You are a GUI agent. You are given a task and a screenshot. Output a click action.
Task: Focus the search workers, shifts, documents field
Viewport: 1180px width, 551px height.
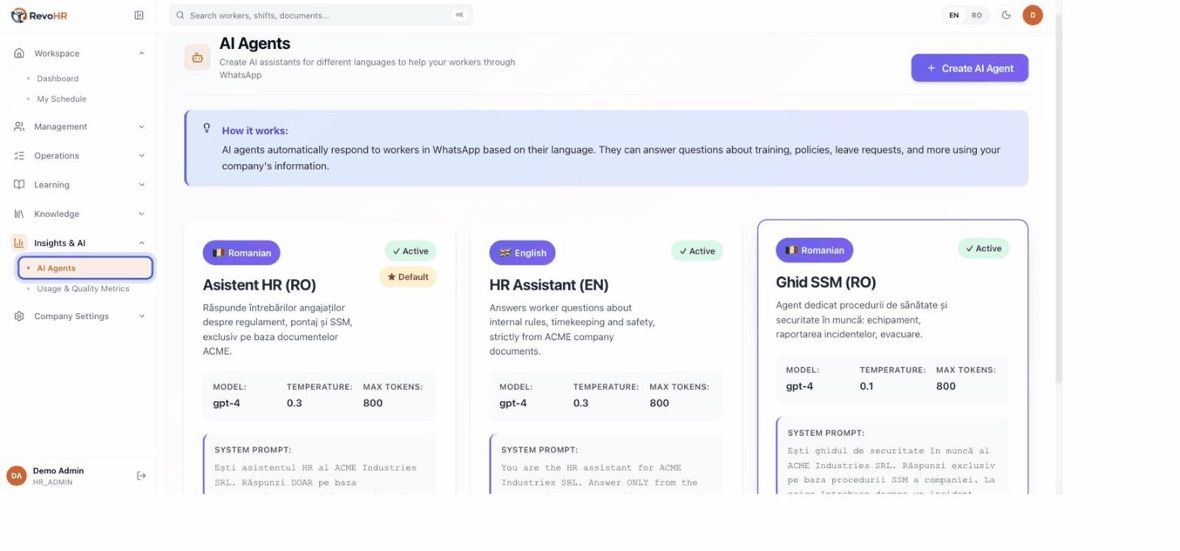[321, 15]
